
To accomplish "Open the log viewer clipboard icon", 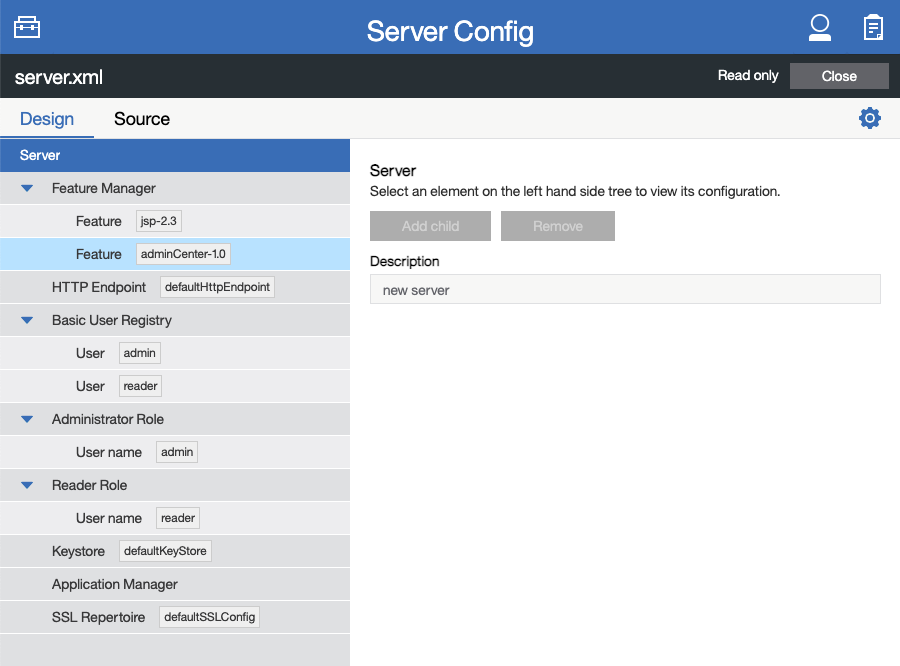I will [x=873, y=27].
